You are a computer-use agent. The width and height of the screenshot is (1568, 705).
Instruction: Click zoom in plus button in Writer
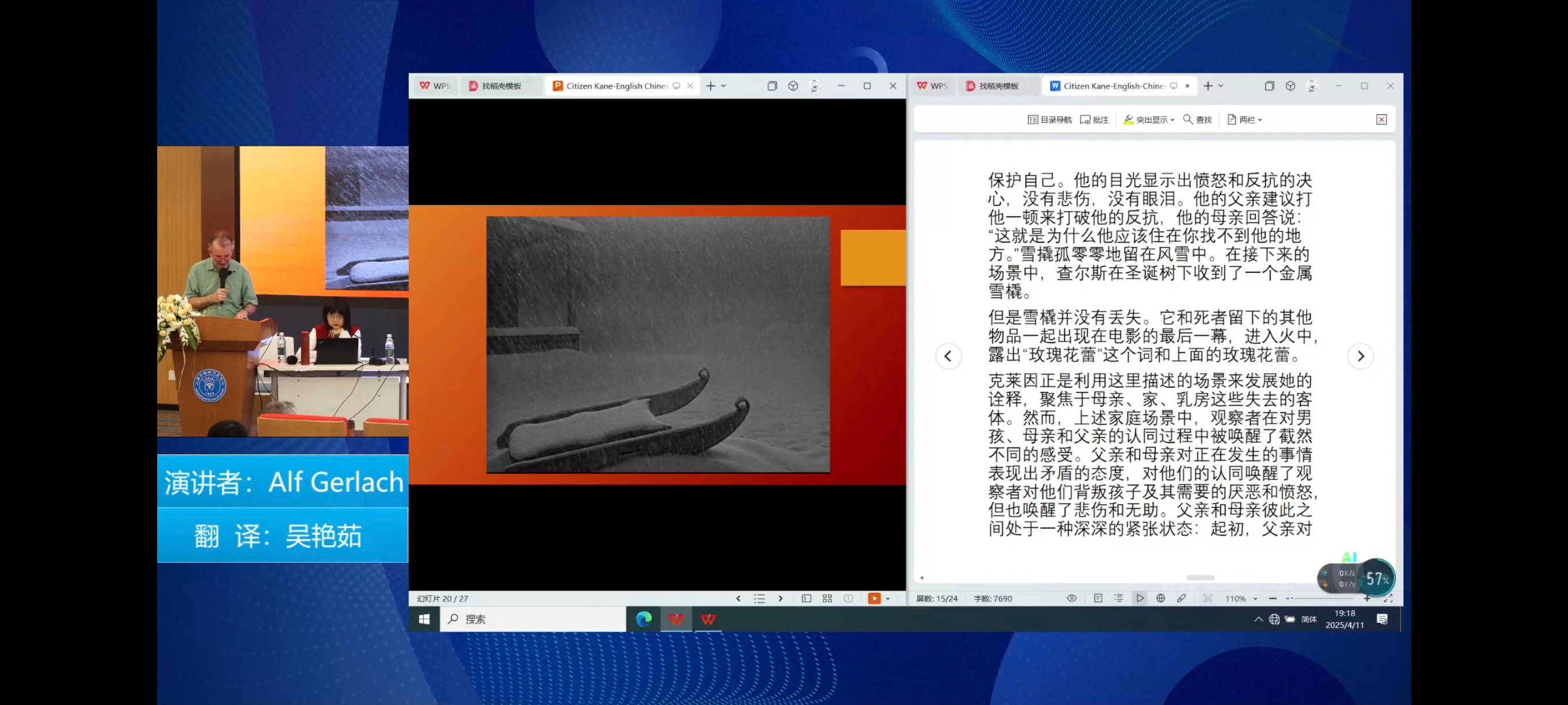(x=1367, y=599)
